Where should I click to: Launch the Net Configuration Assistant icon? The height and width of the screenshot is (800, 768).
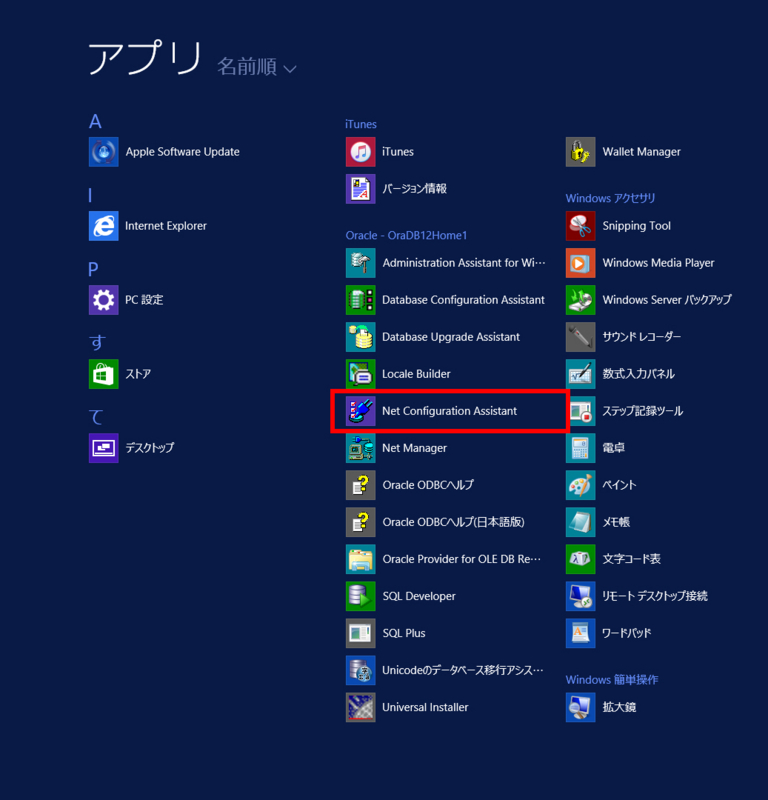tap(360, 411)
